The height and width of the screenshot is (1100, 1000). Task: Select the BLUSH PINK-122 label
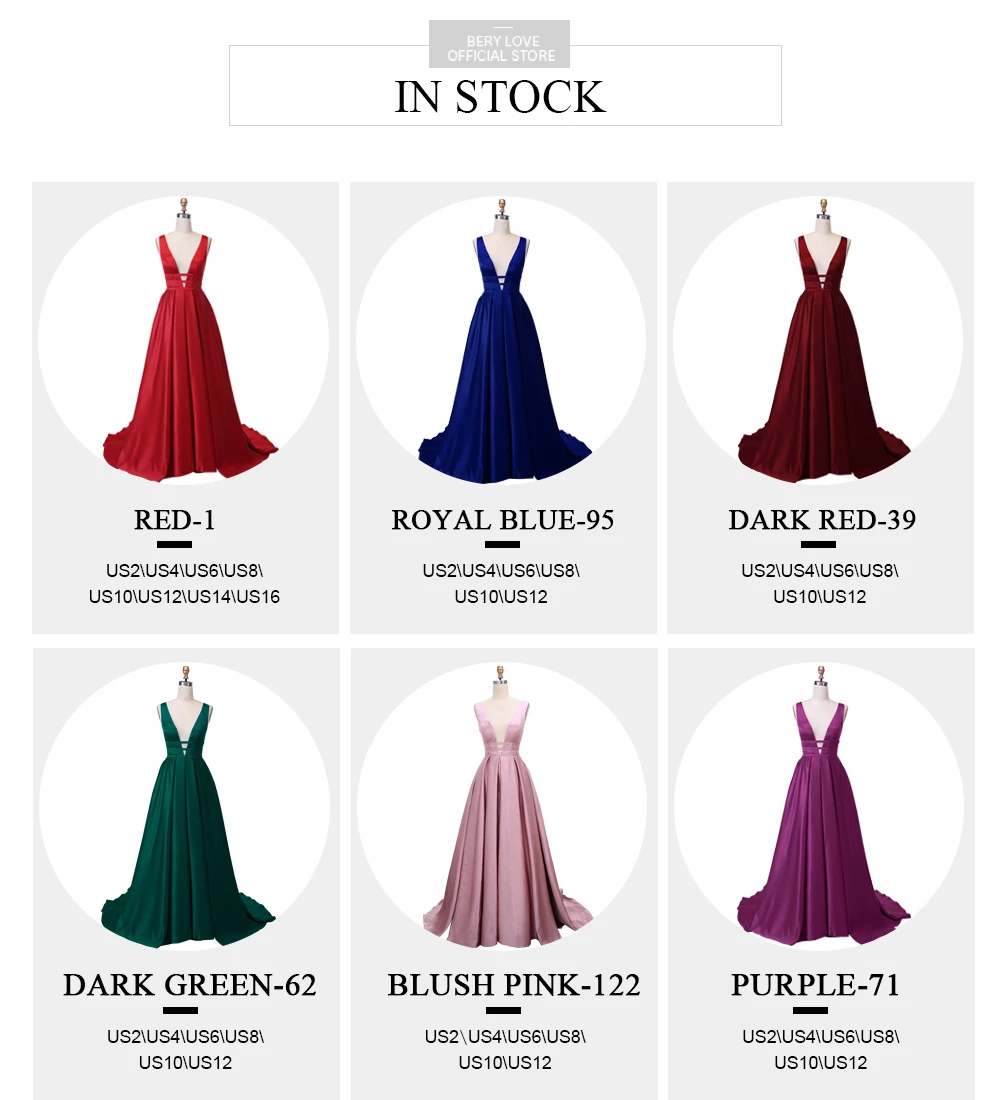point(514,985)
